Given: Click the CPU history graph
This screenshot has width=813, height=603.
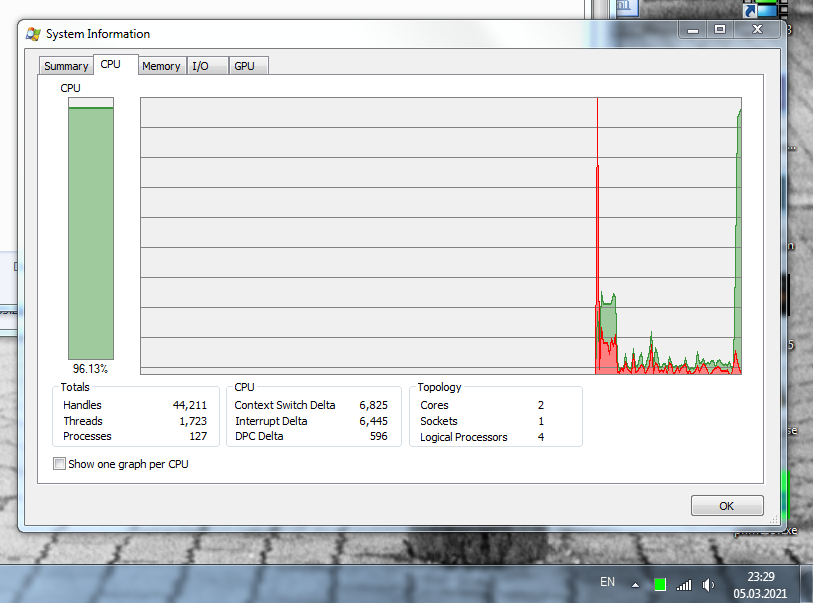Looking at the screenshot, I should (x=441, y=235).
